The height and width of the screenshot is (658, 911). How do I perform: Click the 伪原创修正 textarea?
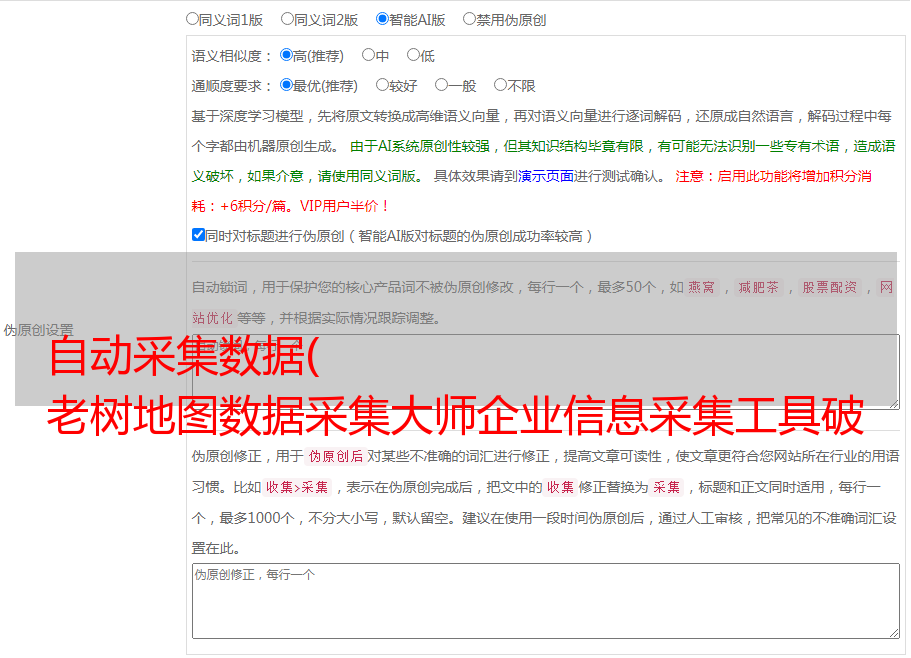(x=546, y=601)
